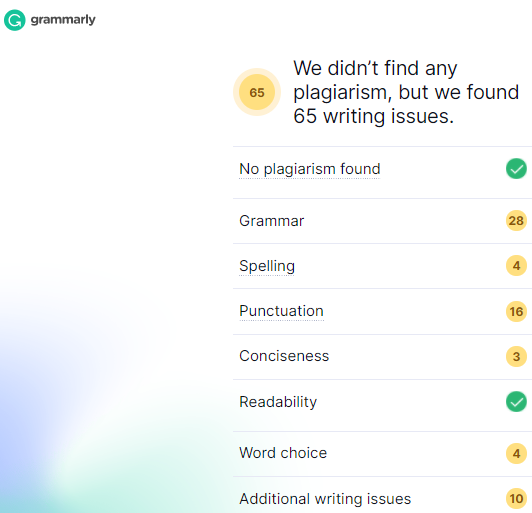The width and height of the screenshot is (532, 513).
Task: Click the Word choice count badge 4
Action: coord(516,453)
